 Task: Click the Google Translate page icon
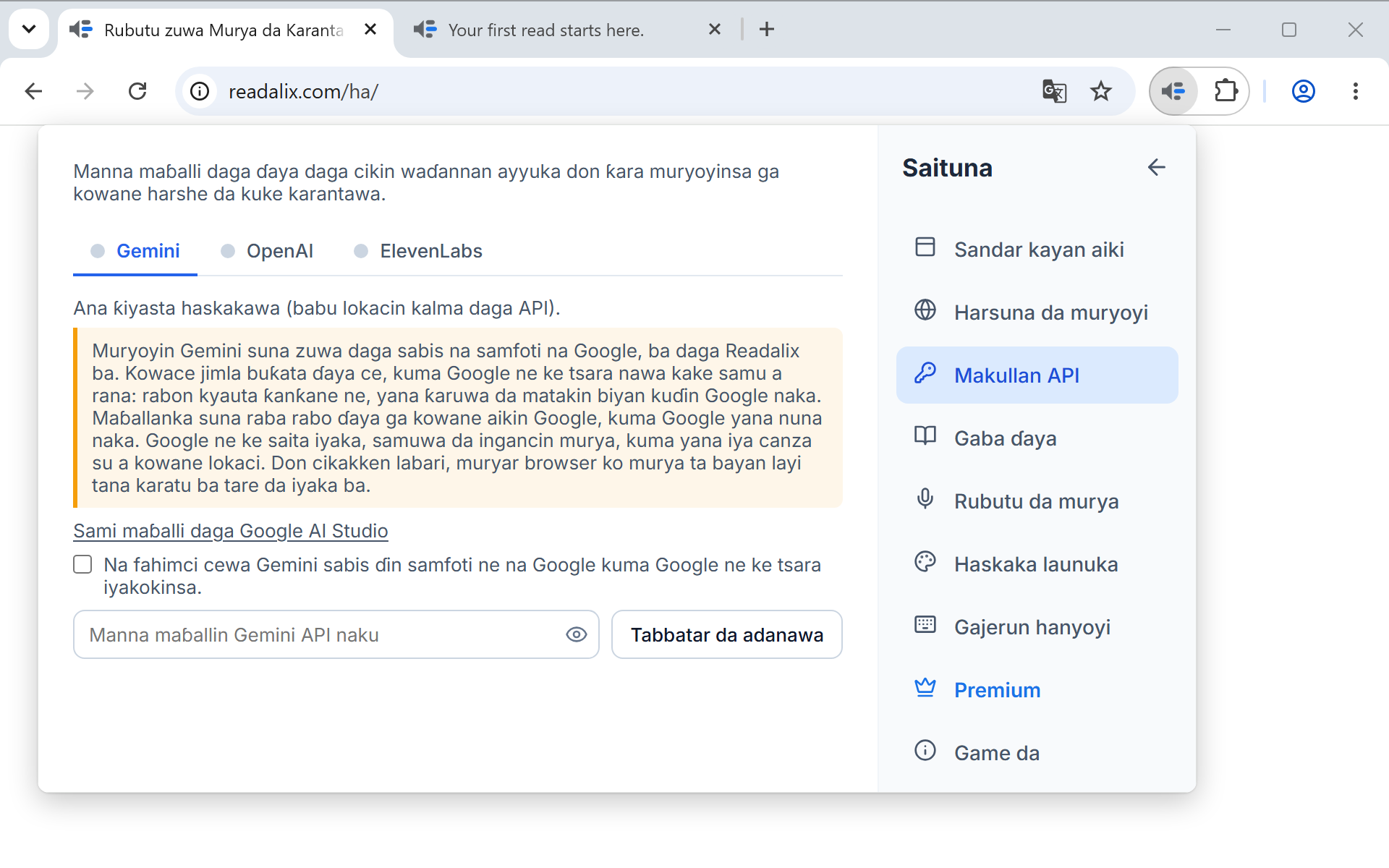point(1054,91)
